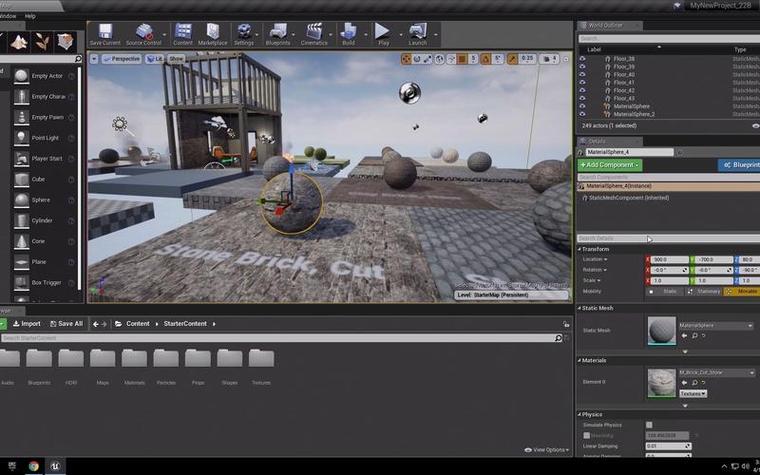The height and width of the screenshot is (475, 760).
Task: Click the World Outliner tab
Action: pos(609,26)
